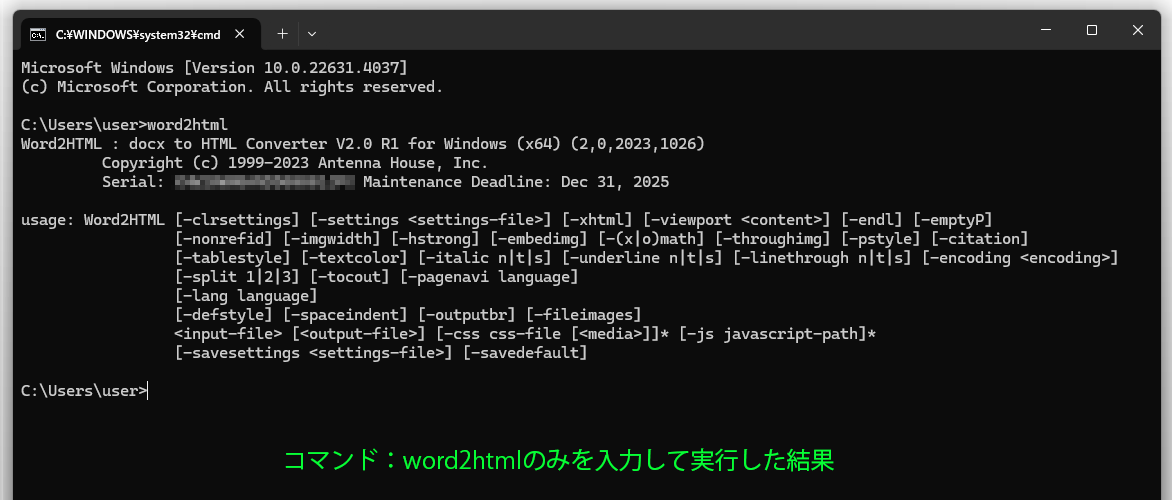
Task: Click the green Japanese caption text
Action: [558, 461]
